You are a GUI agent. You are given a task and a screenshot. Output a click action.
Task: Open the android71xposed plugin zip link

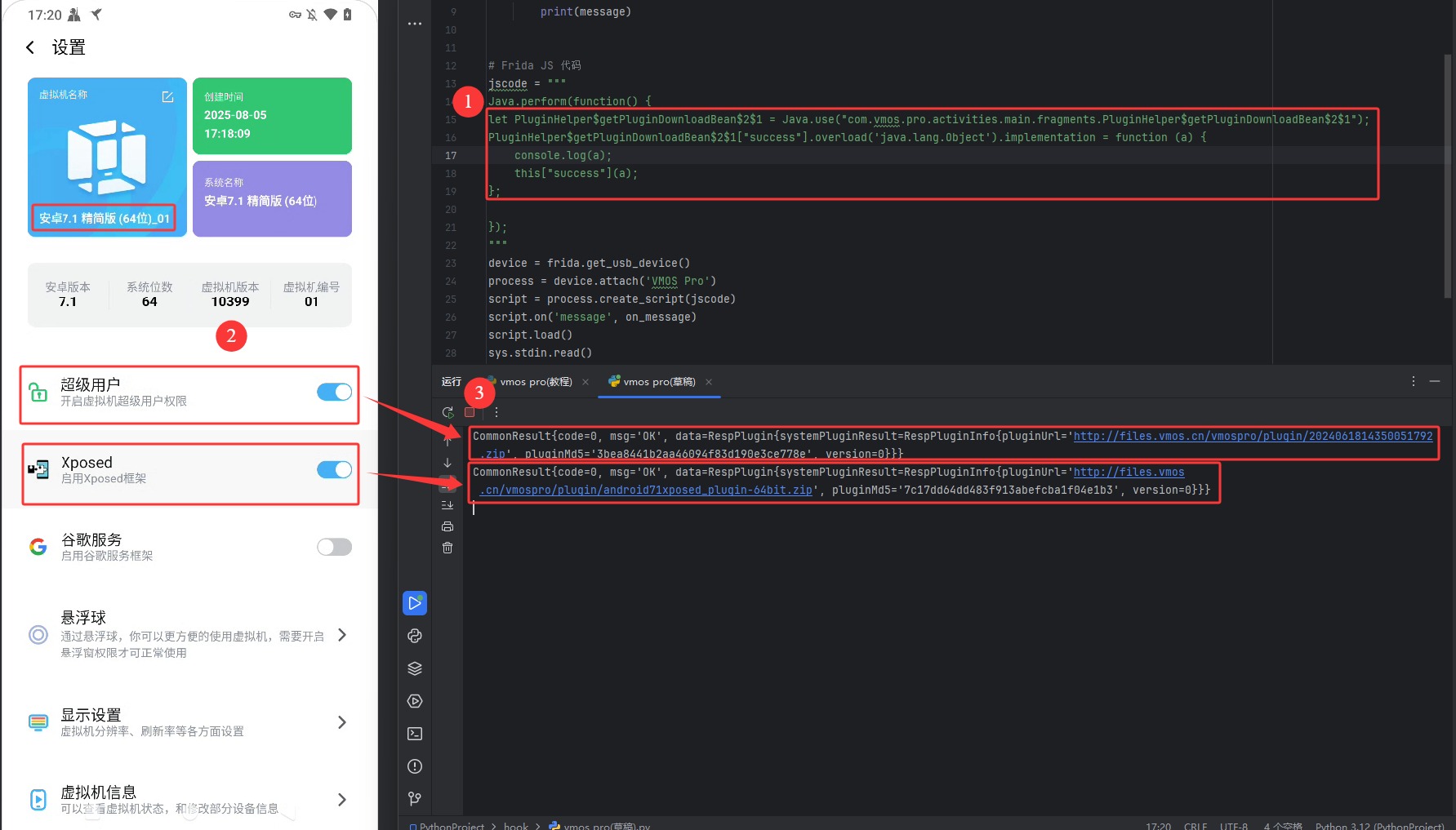pyautogui.click(x=646, y=490)
